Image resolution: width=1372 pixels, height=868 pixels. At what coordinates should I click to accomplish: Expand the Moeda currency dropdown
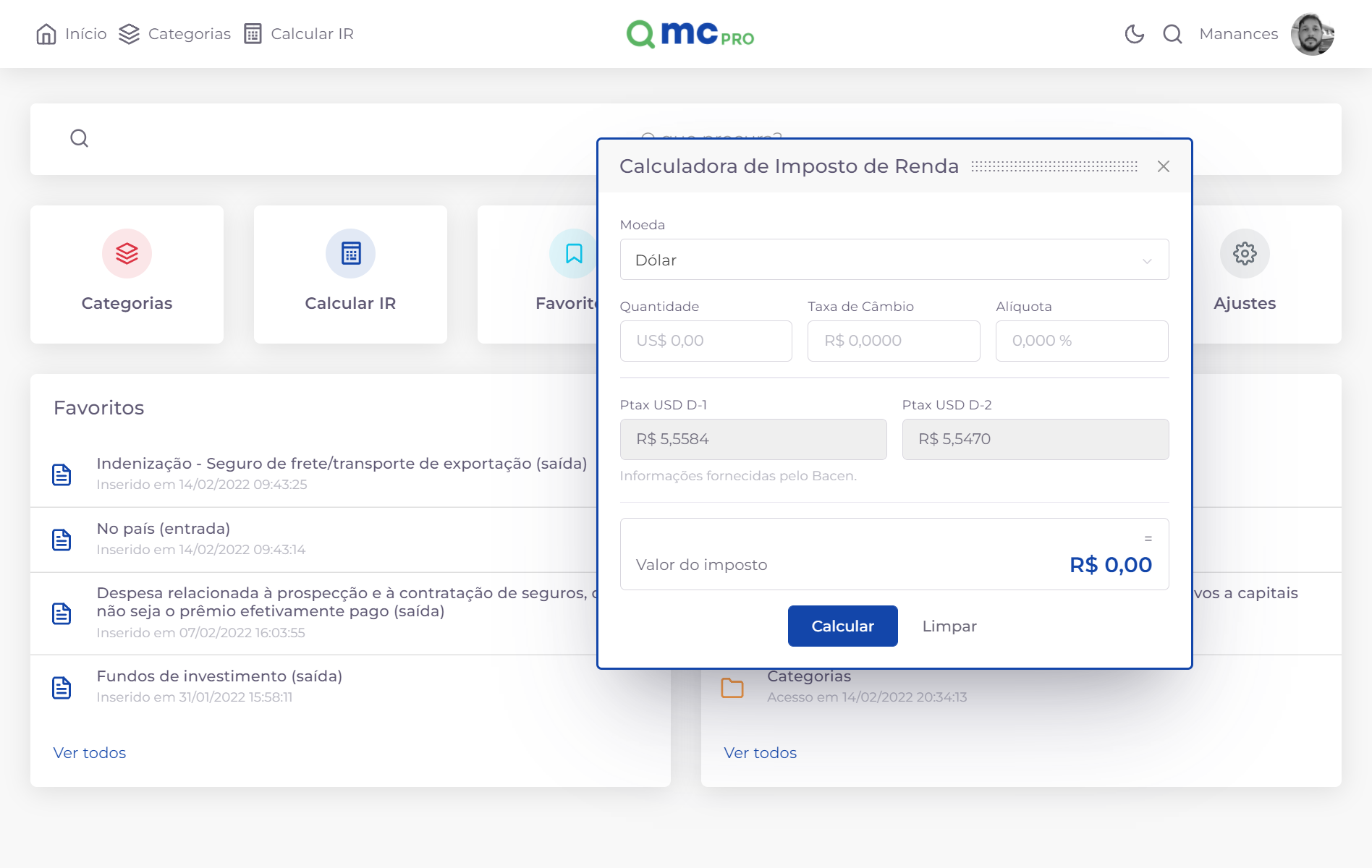pyautogui.click(x=894, y=260)
